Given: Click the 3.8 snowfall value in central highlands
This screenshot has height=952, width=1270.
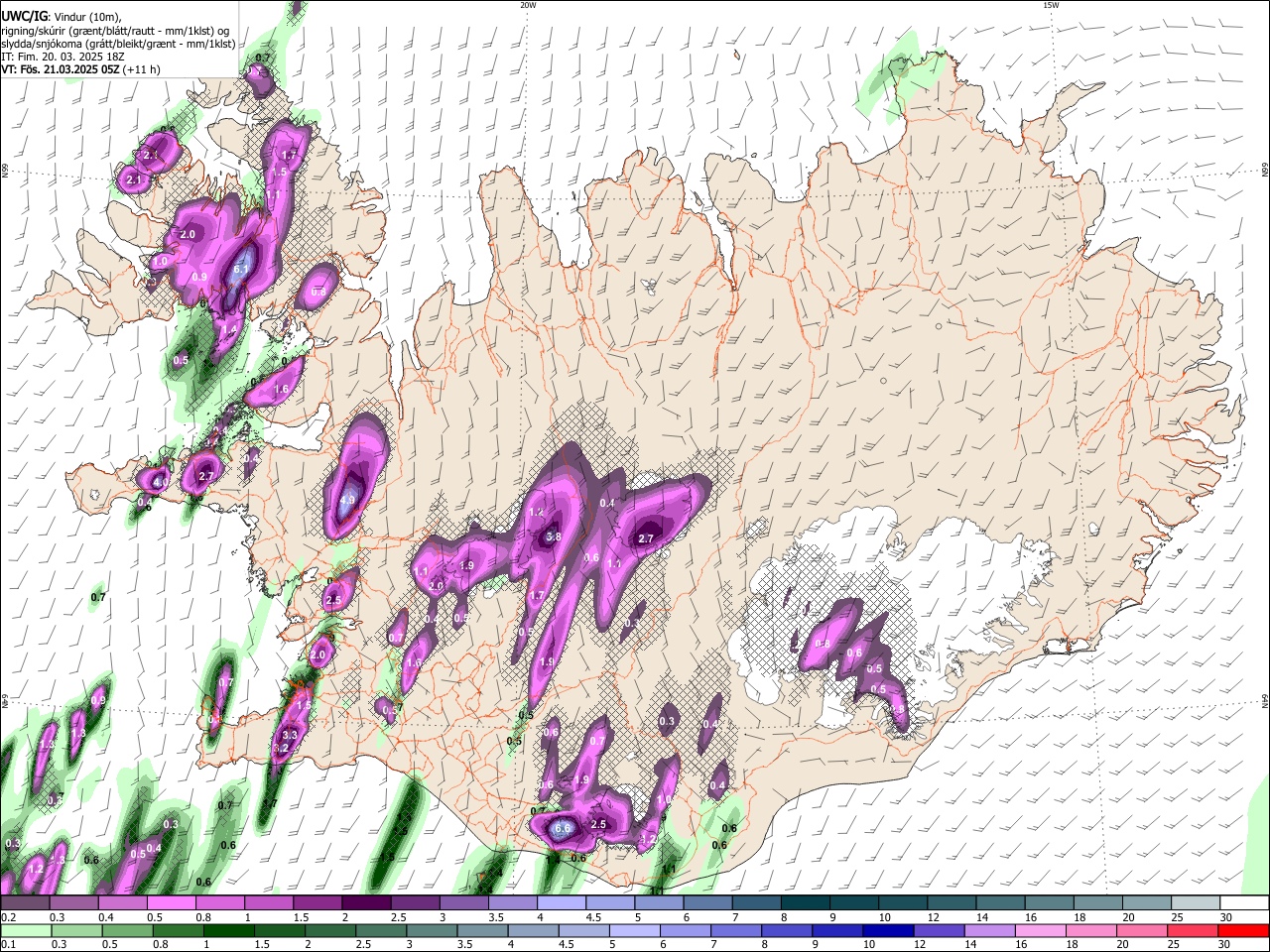Looking at the screenshot, I should 554,536.
